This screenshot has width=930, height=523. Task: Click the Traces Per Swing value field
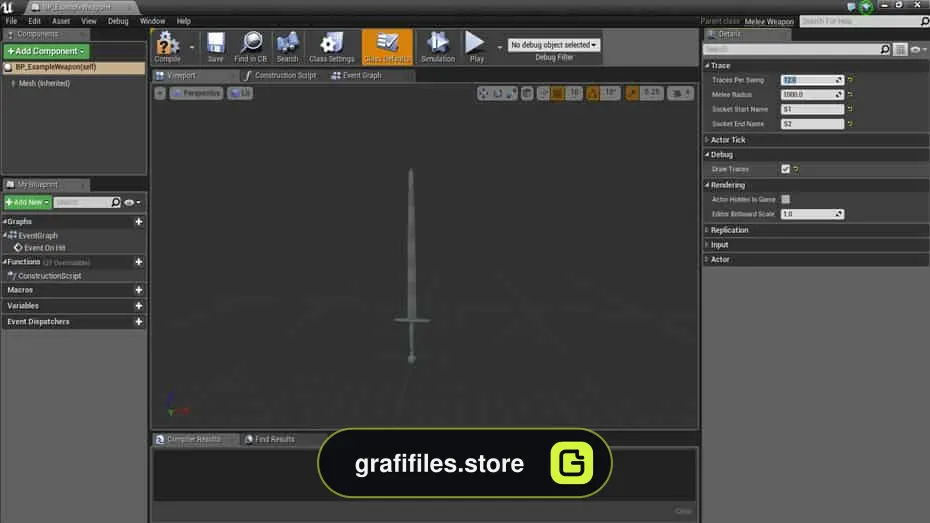(x=812, y=80)
